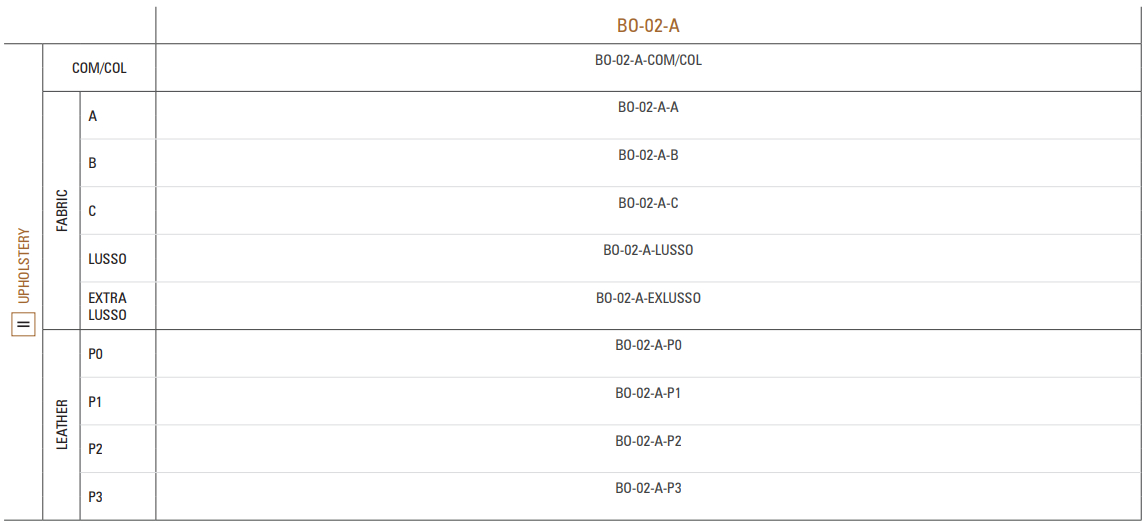The image size is (1148, 529).
Task: Click the BO-02-A-C product code
Action: coord(648,203)
